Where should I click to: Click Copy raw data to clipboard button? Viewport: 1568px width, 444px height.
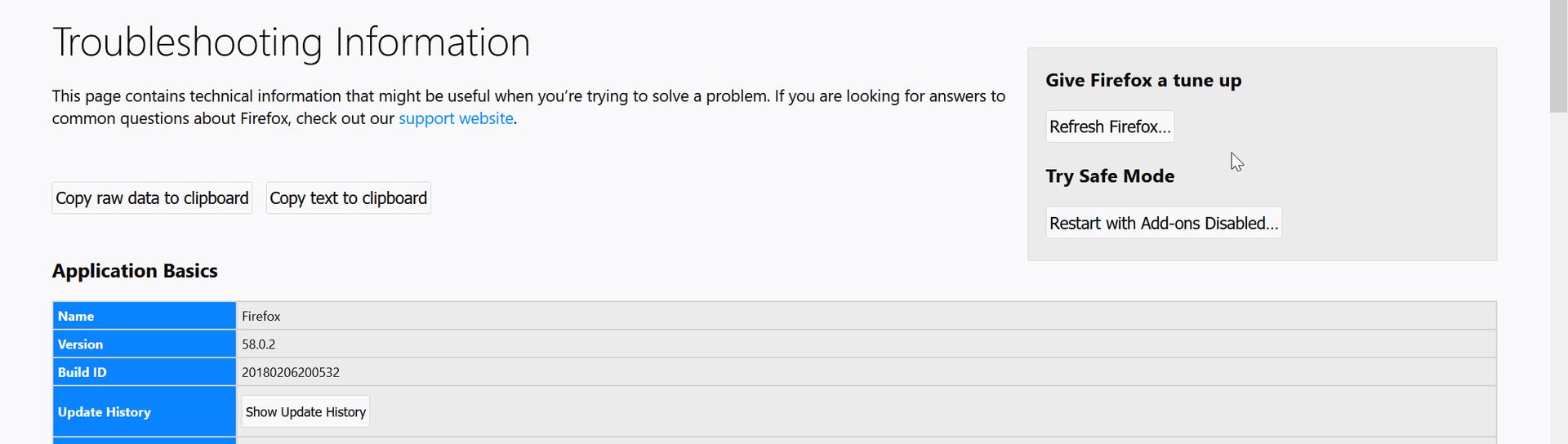(152, 198)
